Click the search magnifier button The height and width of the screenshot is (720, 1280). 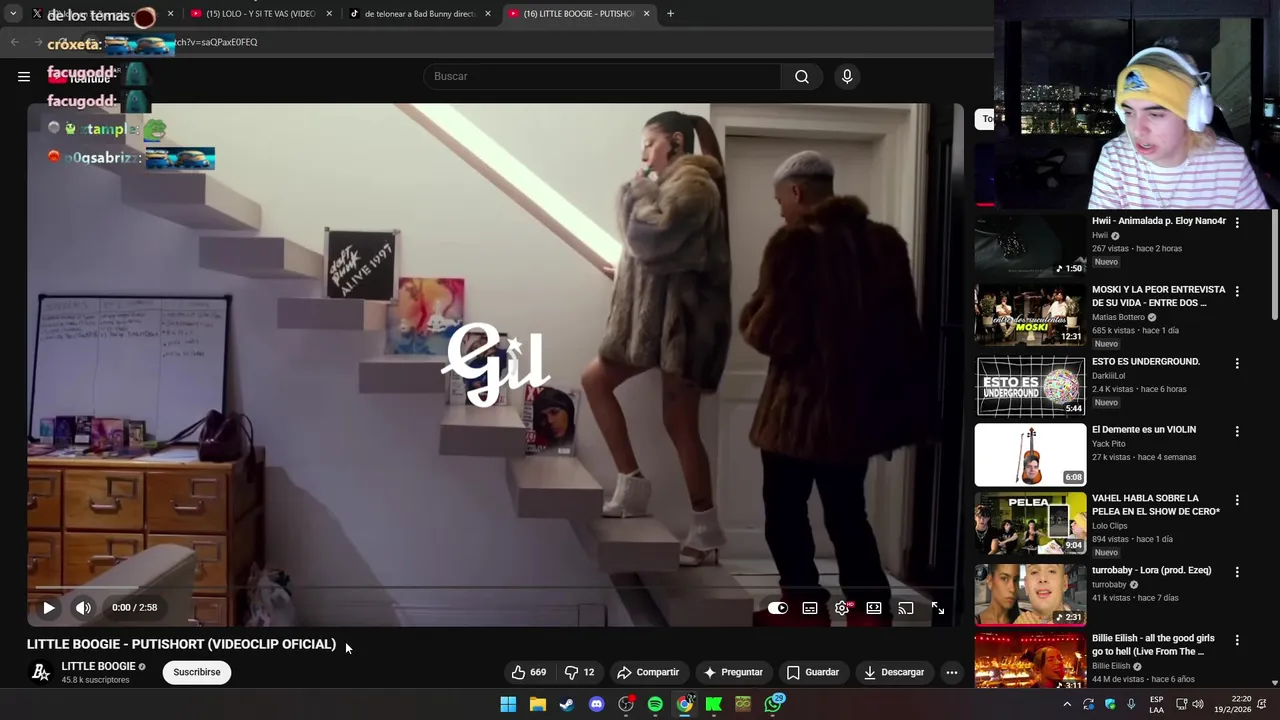coord(802,76)
